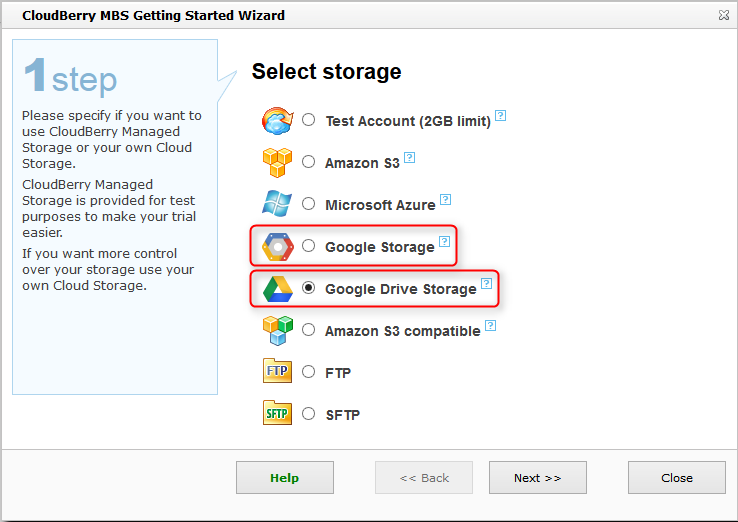Click the green Help button
Image resolution: width=738 pixels, height=522 pixels.
pyautogui.click(x=285, y=478)
